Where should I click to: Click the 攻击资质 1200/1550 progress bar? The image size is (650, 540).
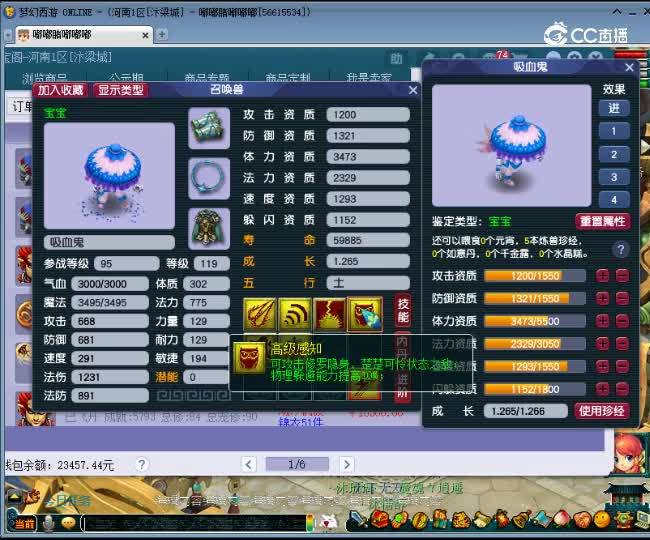pyautogui.click(x=535, y=276)
